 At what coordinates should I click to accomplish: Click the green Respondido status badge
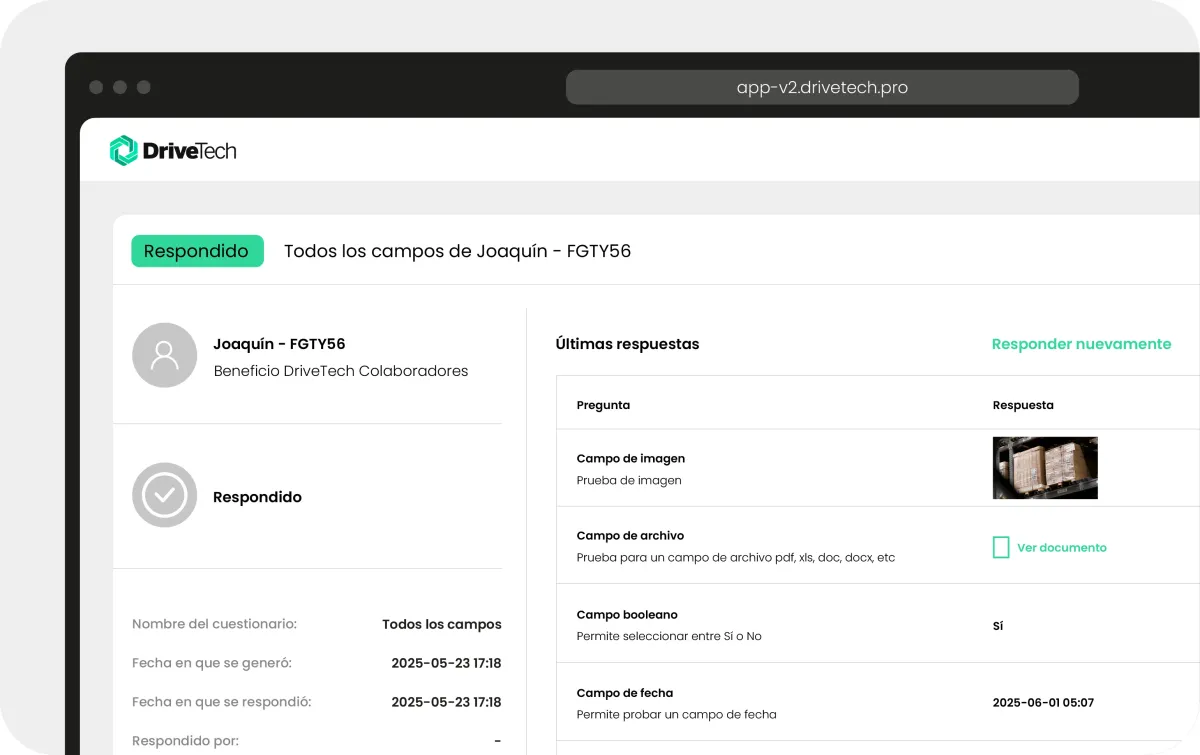click(x=197, y=251)
